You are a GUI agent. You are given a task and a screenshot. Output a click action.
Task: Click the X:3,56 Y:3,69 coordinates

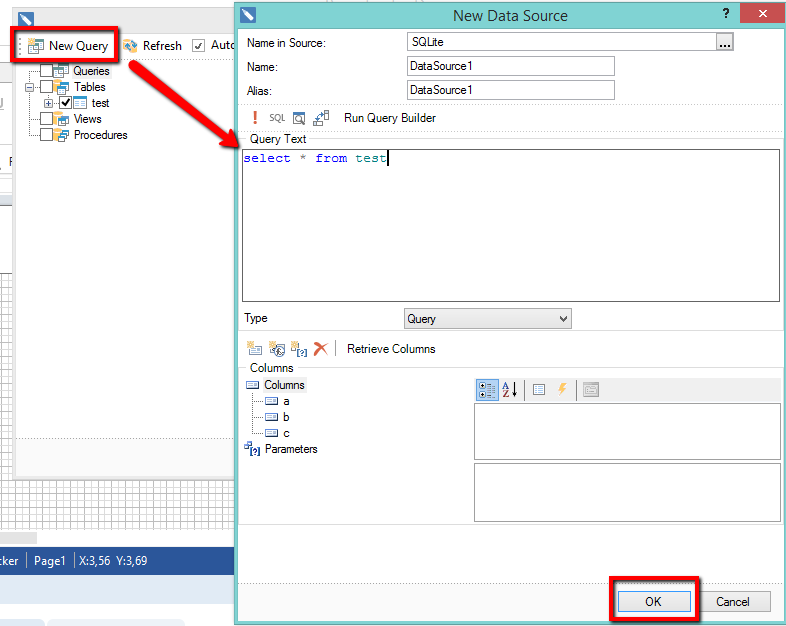coord(113,561)
